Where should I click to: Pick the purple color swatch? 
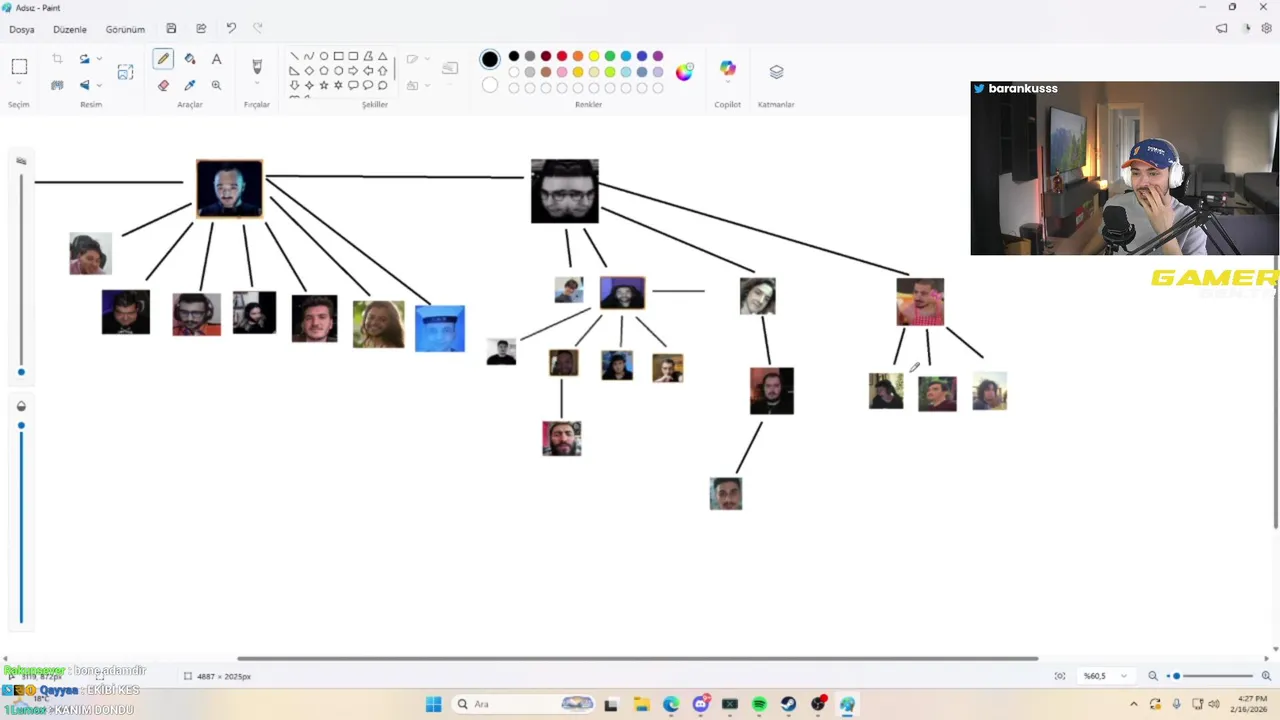(x=658, y=56)
